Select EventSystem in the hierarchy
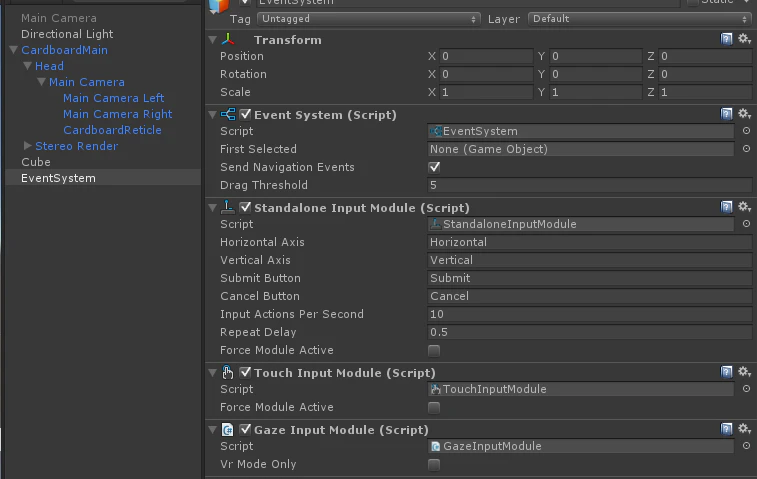Screen dimensions: 757x479 (58, 178)
